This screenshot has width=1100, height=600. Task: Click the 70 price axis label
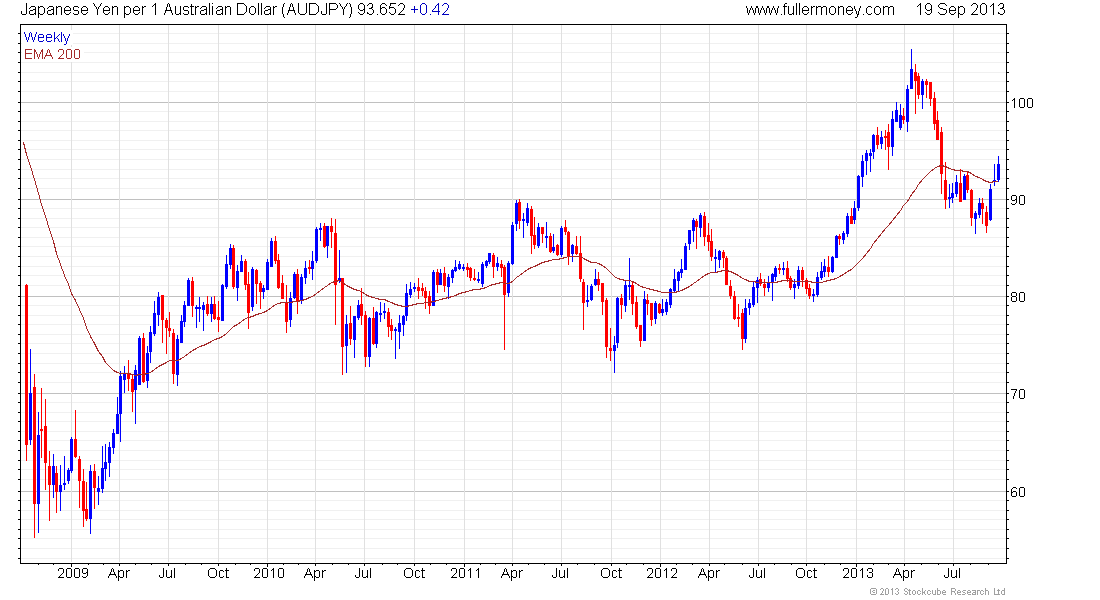[1018, 394]
